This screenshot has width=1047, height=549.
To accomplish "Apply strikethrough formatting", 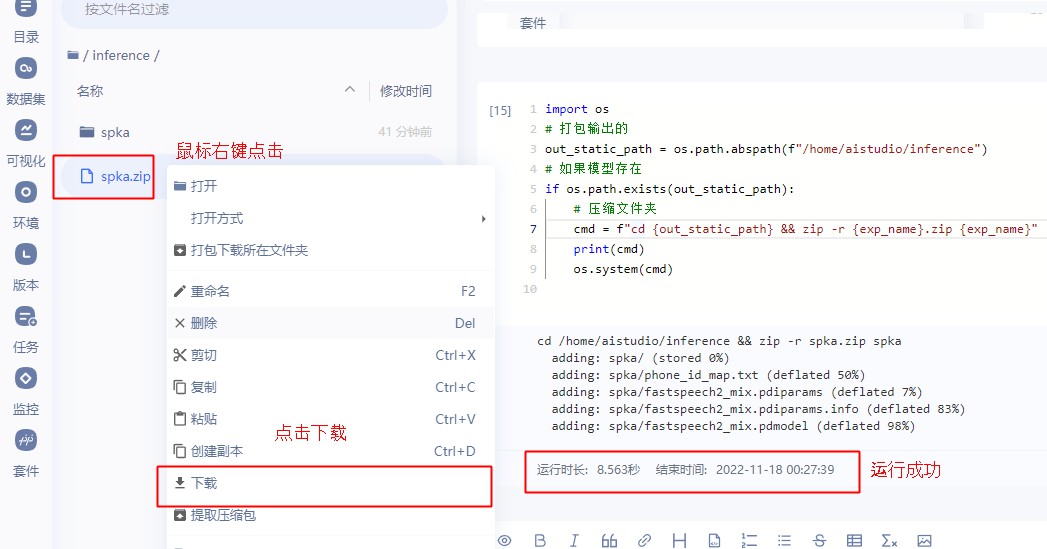I will [x=819, y=540].
